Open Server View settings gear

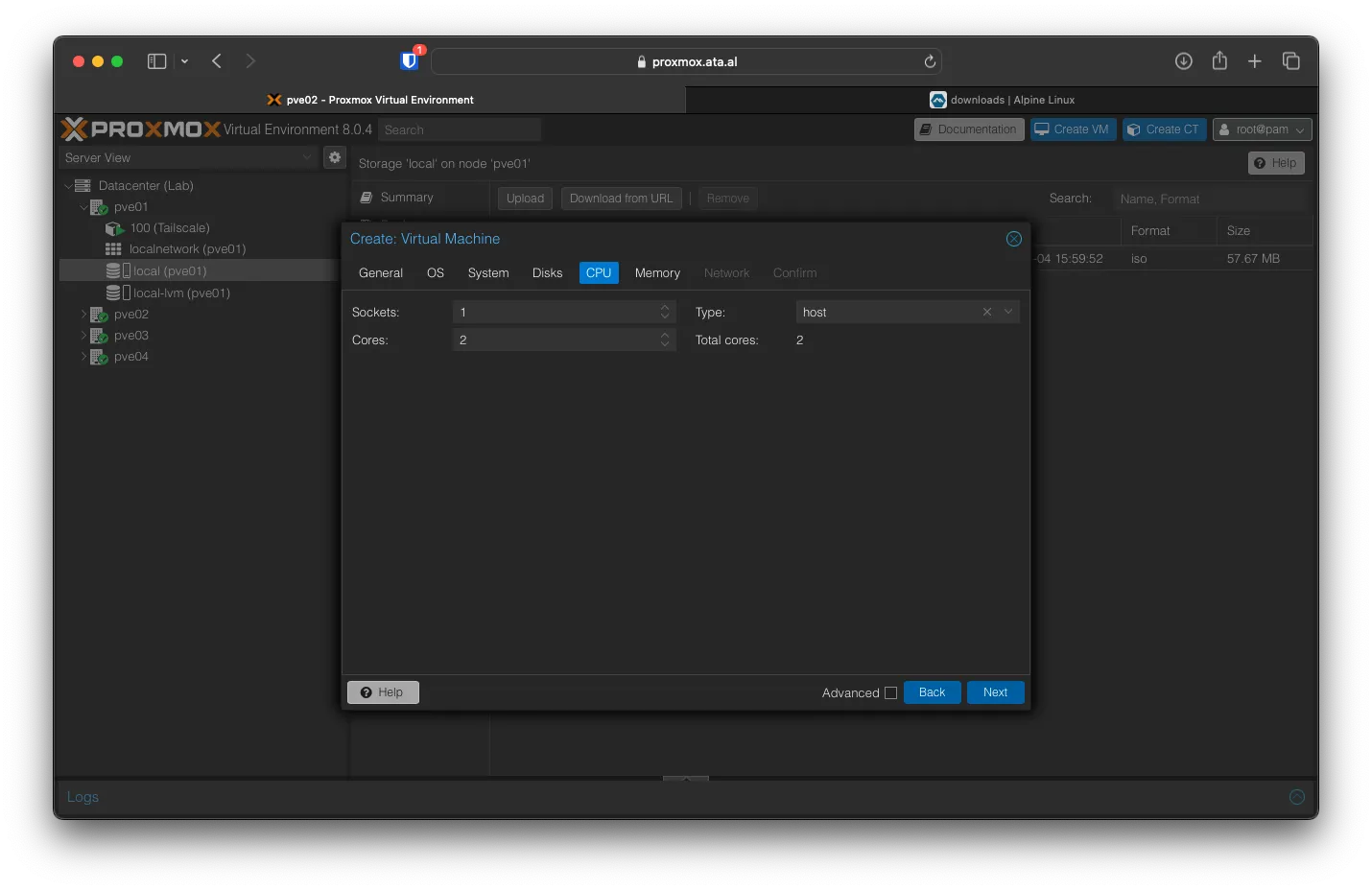(x=335, y=157)
